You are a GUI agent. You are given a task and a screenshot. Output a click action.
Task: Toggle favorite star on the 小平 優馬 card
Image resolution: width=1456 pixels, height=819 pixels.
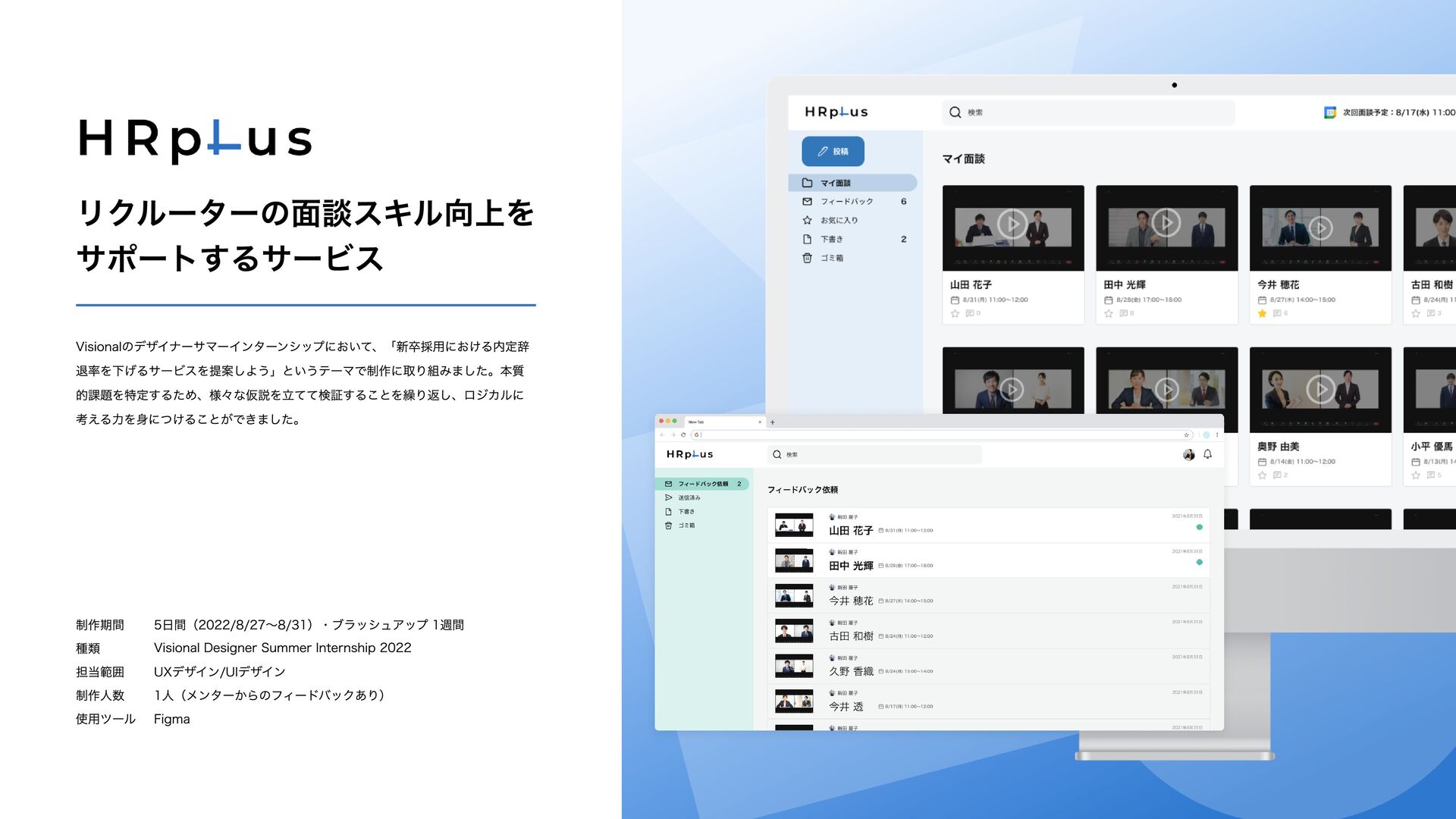click(1416, 475)
